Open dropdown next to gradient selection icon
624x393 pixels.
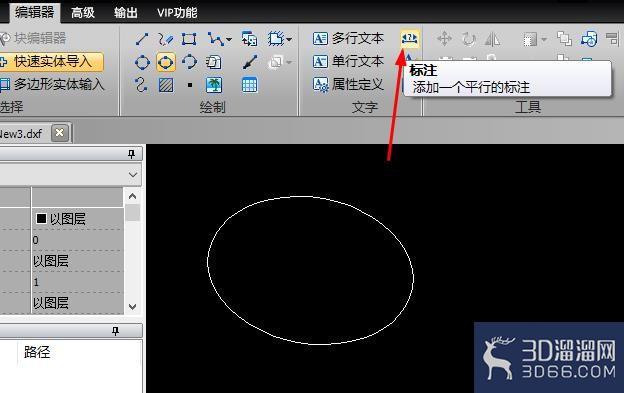[544, 39]
